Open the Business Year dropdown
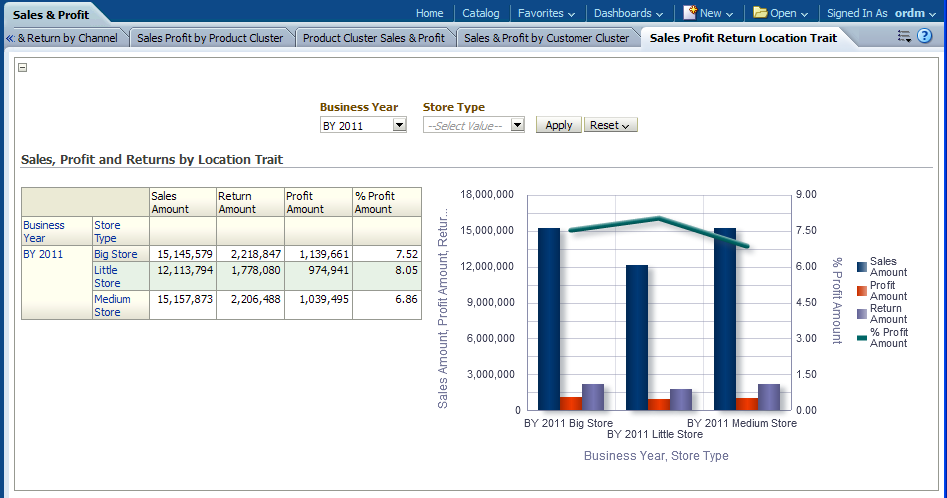 click(399, 126)
